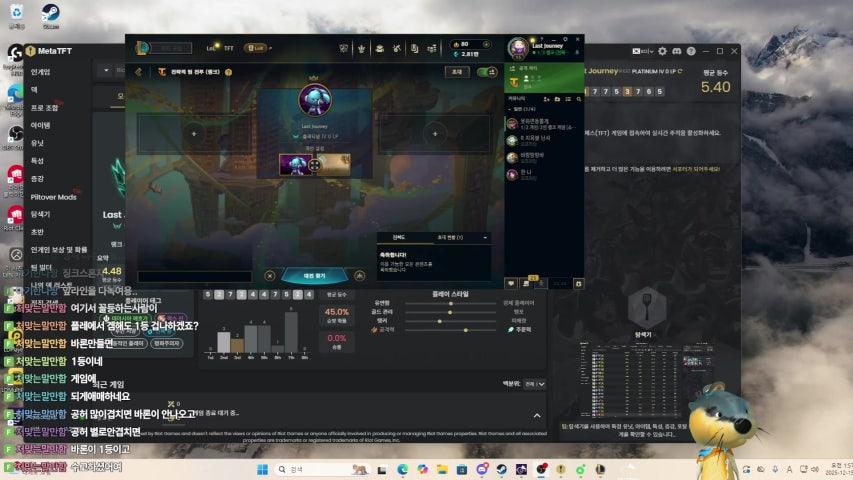The height and width of the screenshot is (480, 853).
Task: Click the first friend in the social list
Action: [x=544, y=124]
